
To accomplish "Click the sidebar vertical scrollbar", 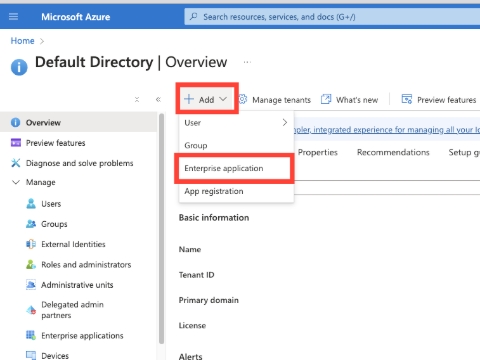I will [162, 229].
